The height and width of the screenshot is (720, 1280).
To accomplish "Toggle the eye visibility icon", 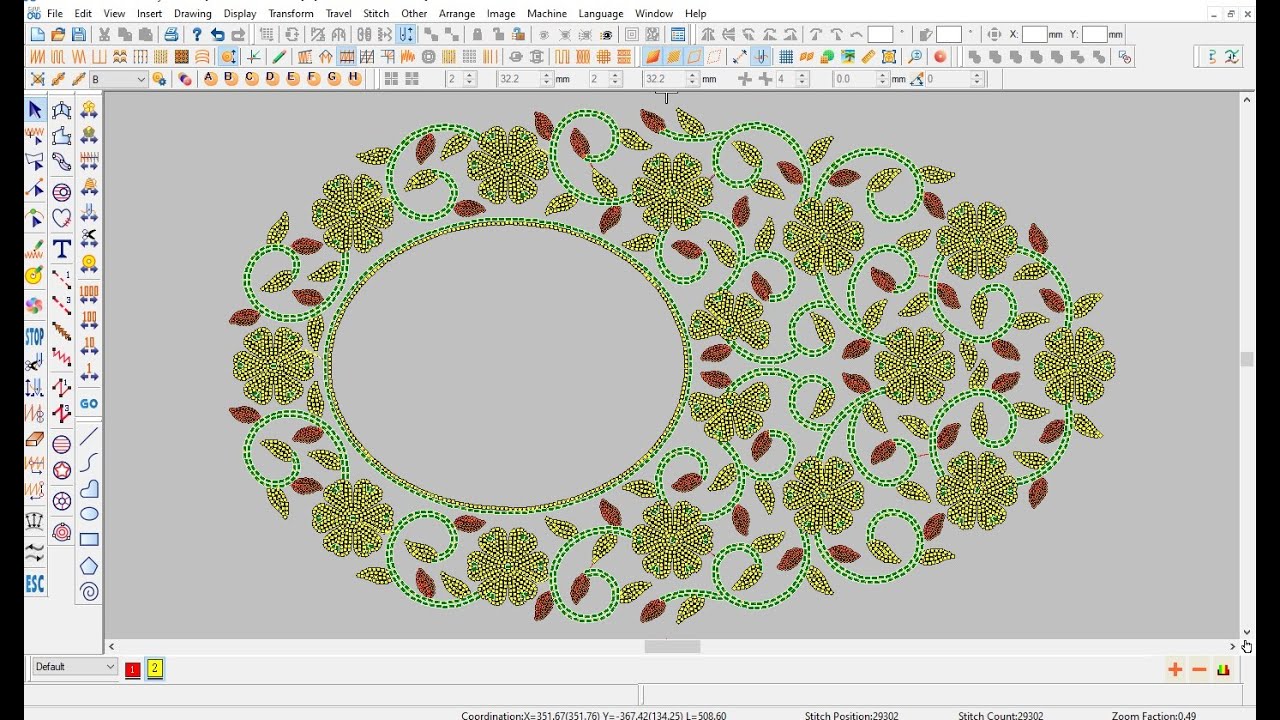I will pos(607,34).
